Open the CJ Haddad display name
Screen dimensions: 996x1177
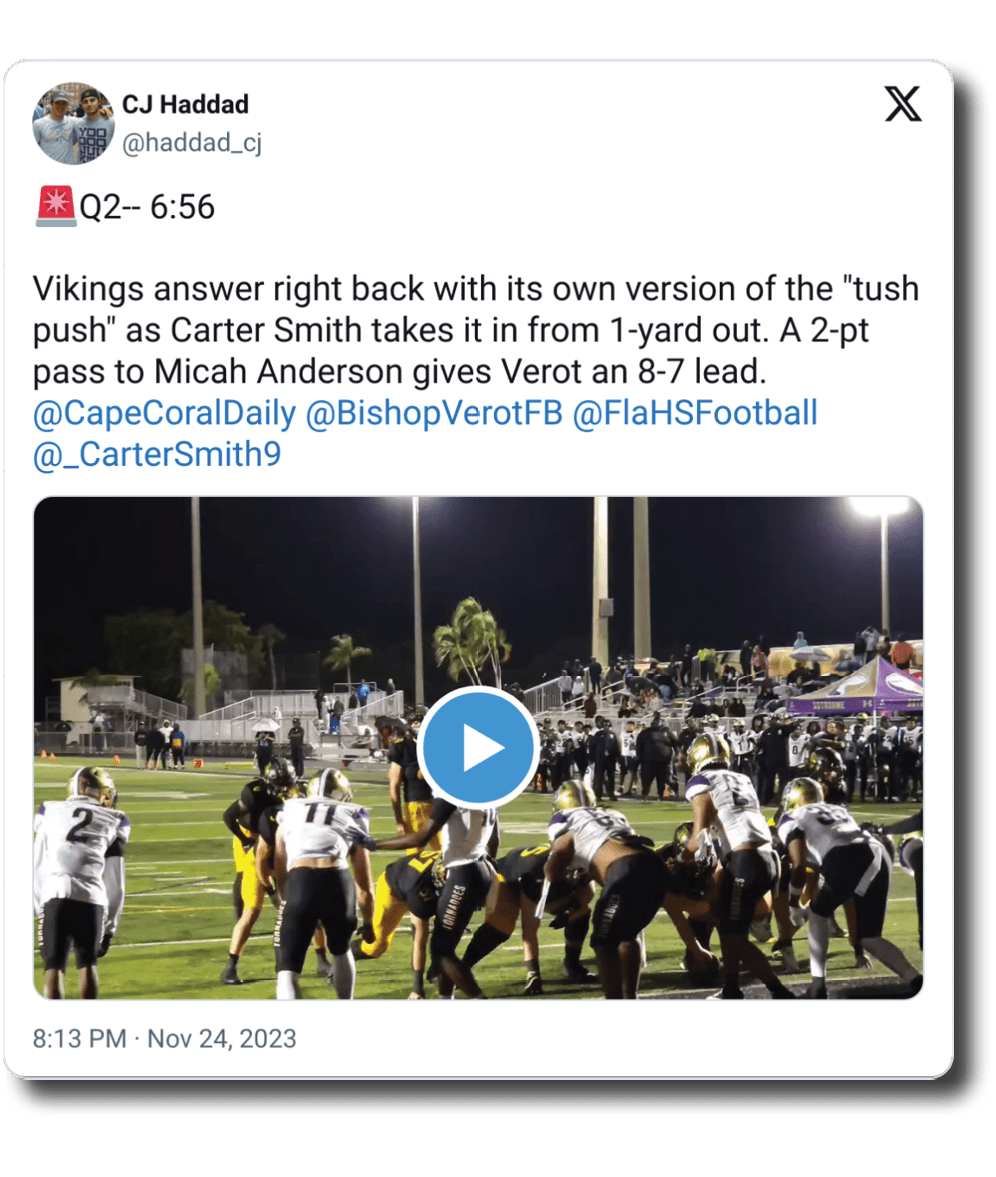click(185, 104)
